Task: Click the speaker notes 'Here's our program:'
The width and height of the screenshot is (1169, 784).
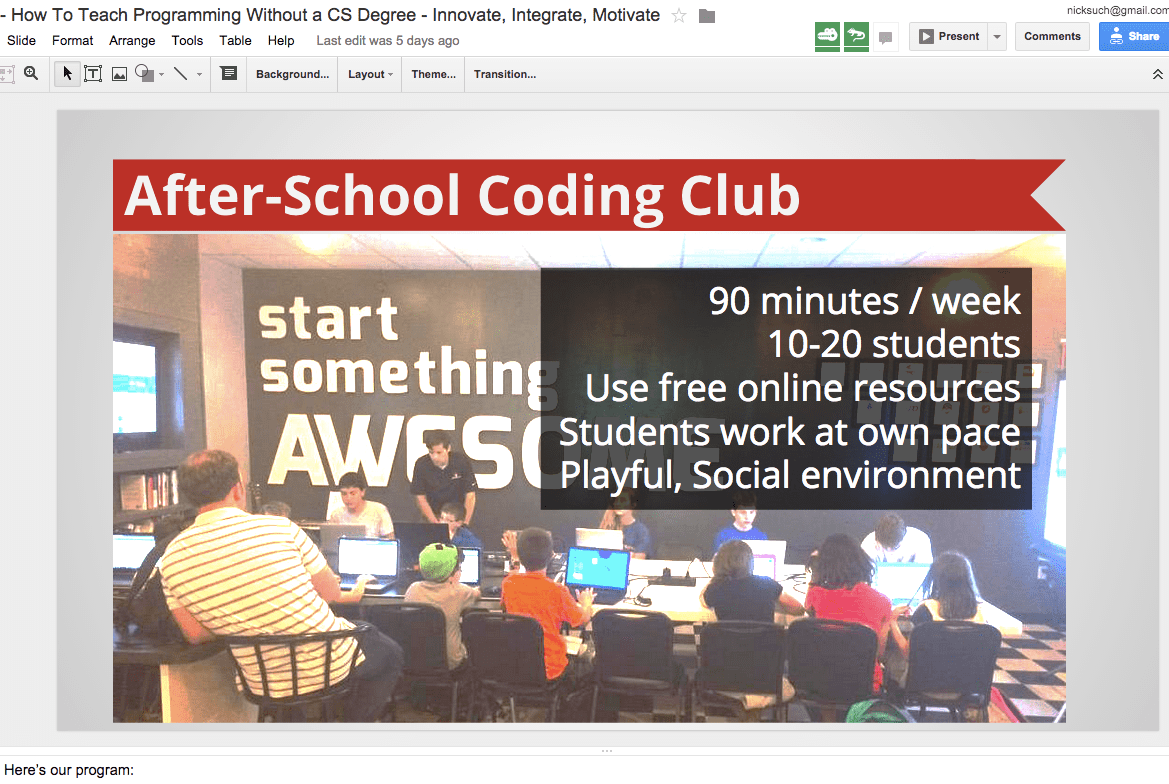Action: [69, 770]
